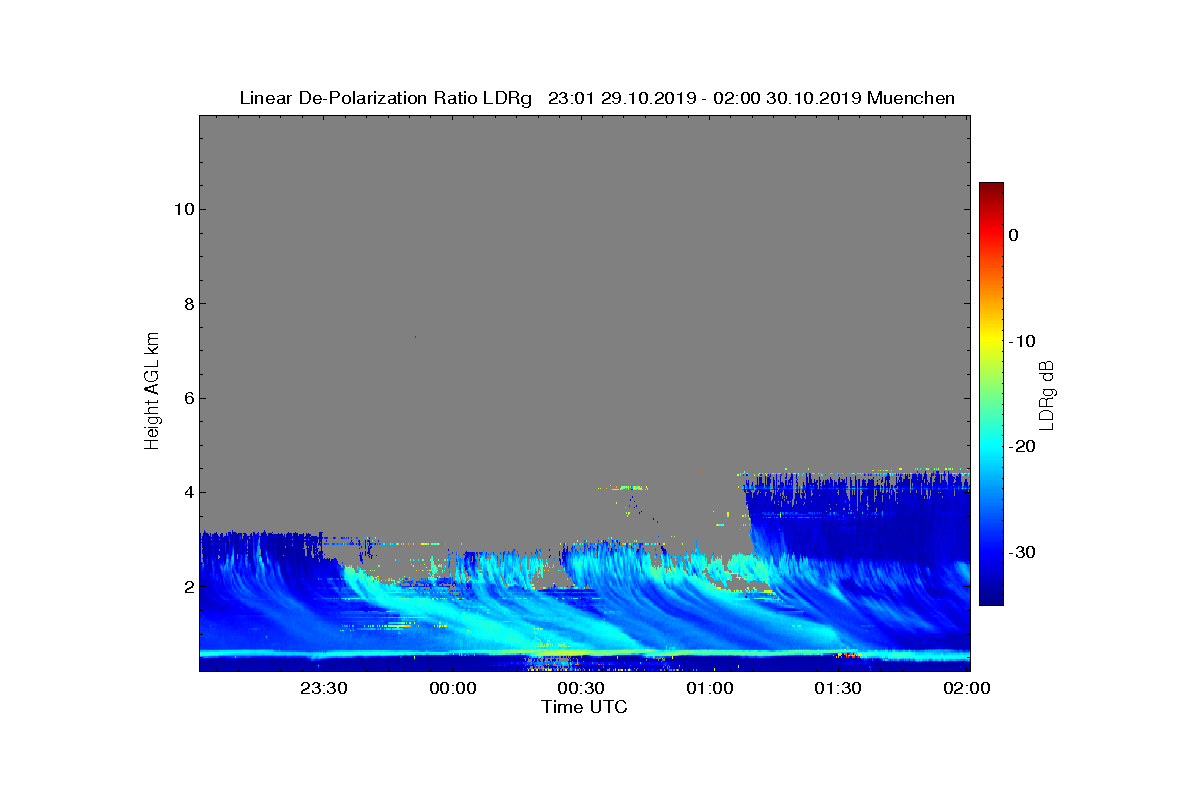
Task: Click the 'LDRg dB' colorbar label
Action: 1047,394
